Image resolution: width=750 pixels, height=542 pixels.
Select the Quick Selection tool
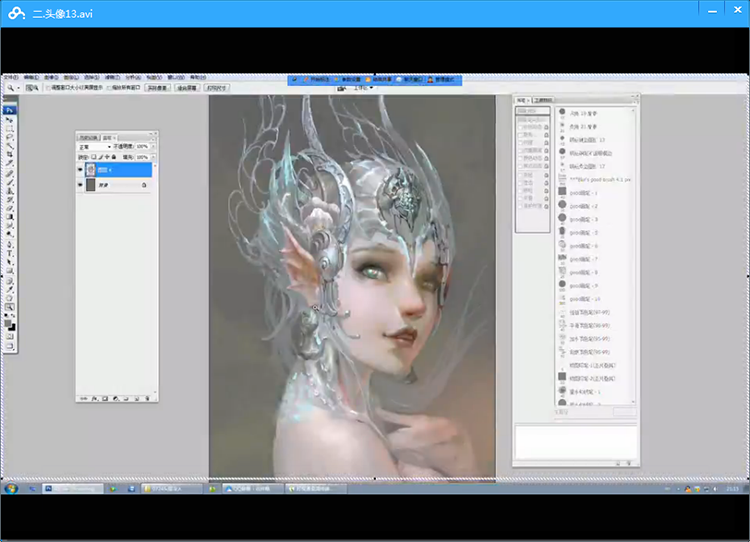pos(10,146)
